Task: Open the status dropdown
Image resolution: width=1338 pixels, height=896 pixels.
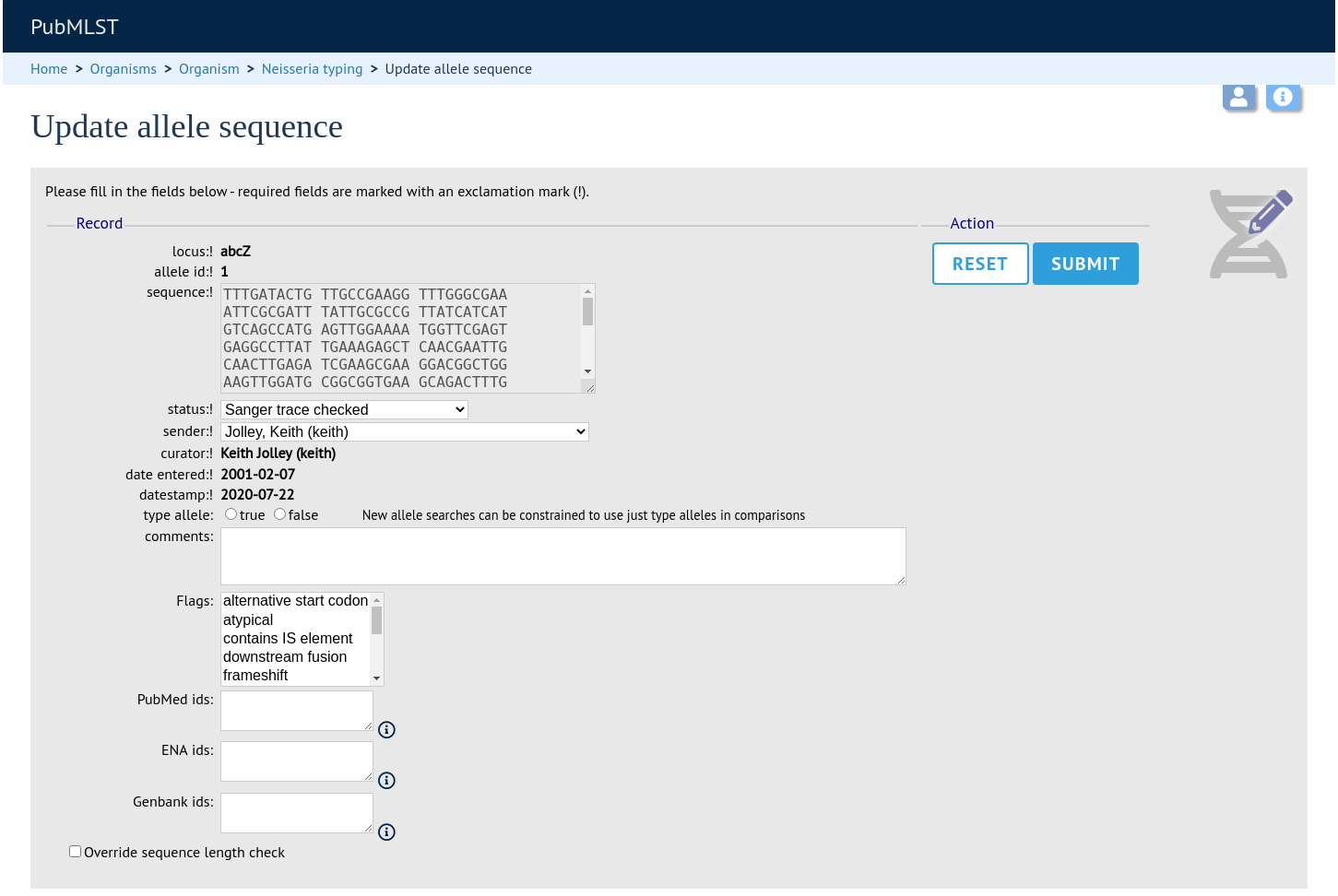Action: pos(344,409)
